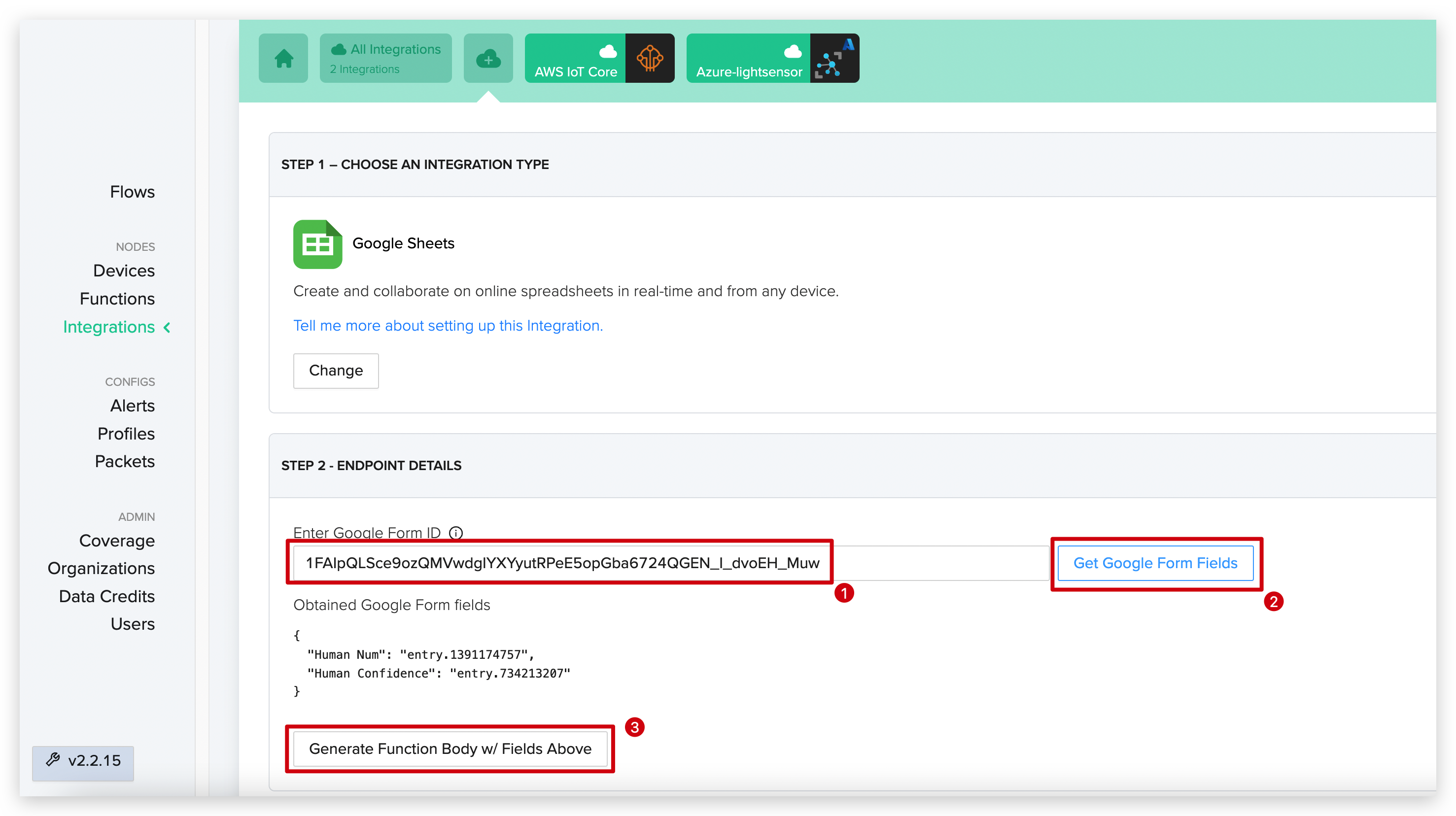Image resolution: width=1456 pixels, height=816 pixels.
Task: Collapse the sidebar with the chevron beside Integrations
Action: tap(167, 327)
